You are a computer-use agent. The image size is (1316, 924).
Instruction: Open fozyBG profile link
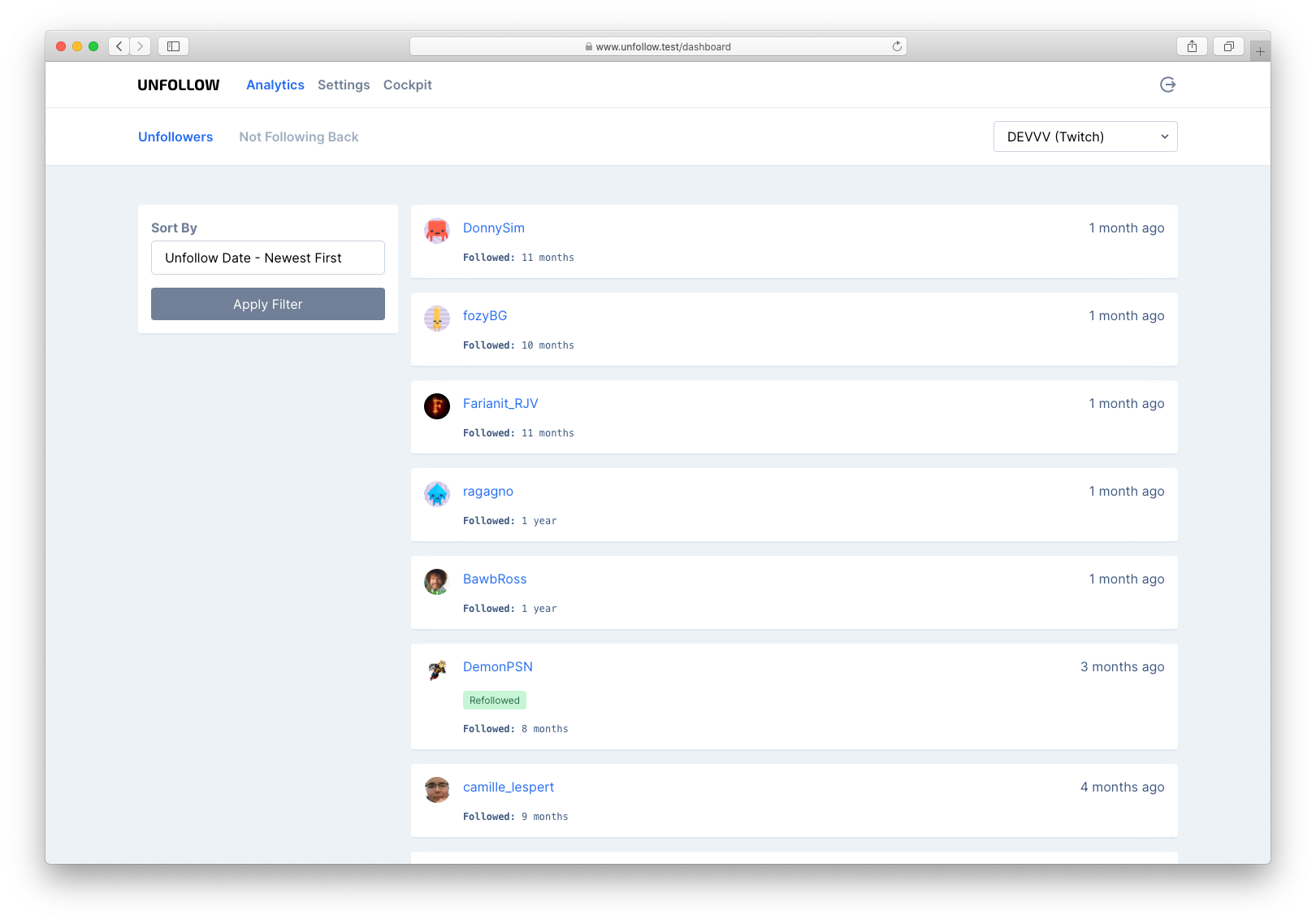pyautogui.click(x=485, y=315)
